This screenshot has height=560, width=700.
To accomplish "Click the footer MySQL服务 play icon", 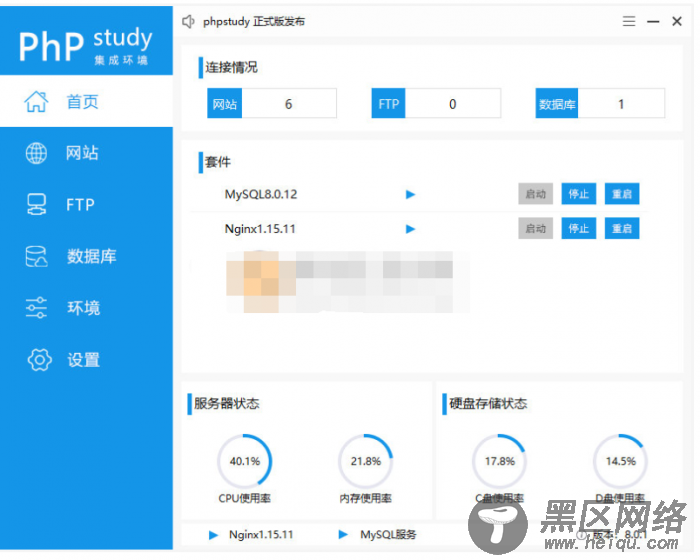I will point(343,535).
